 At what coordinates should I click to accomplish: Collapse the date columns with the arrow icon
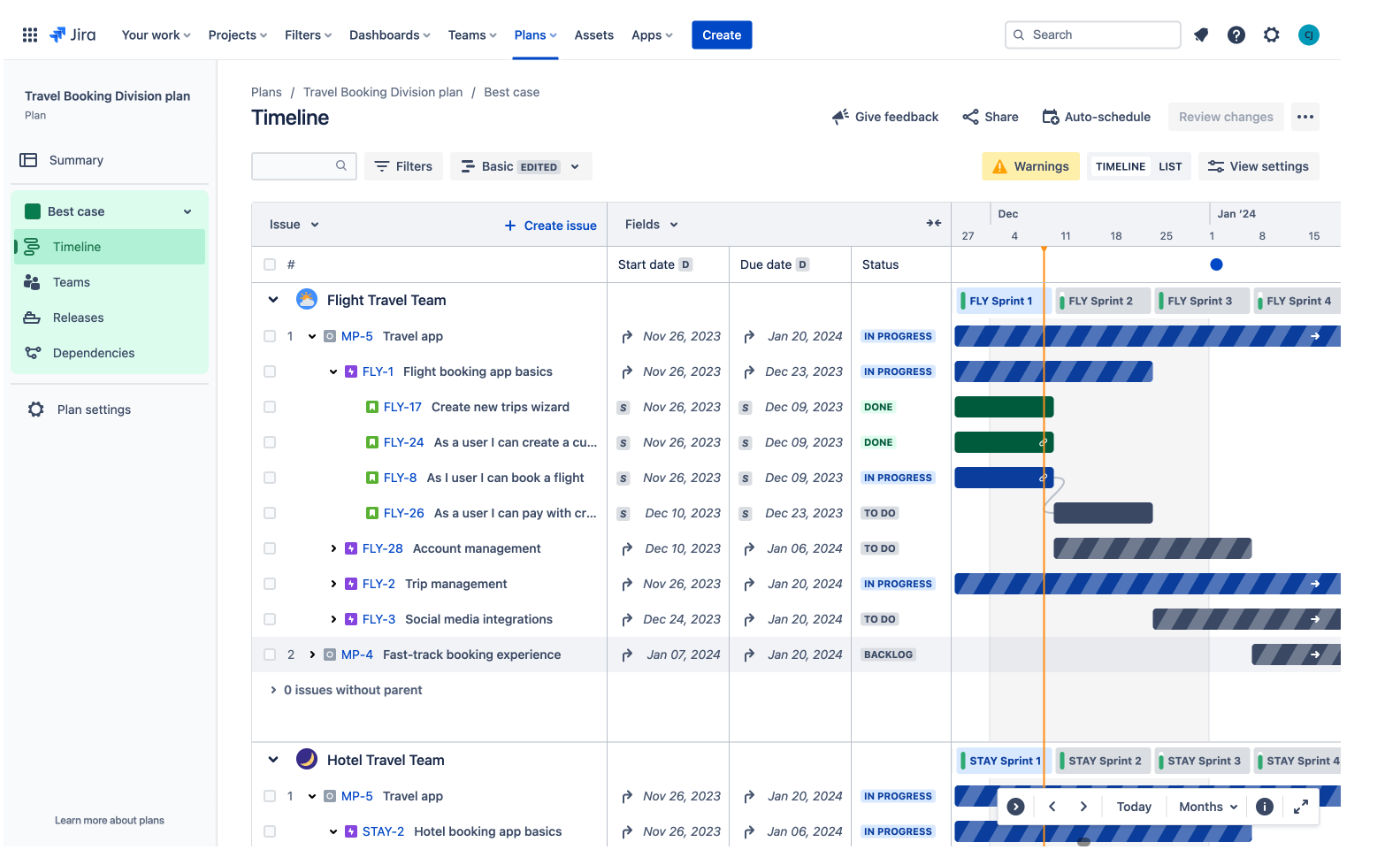(933, 223)
